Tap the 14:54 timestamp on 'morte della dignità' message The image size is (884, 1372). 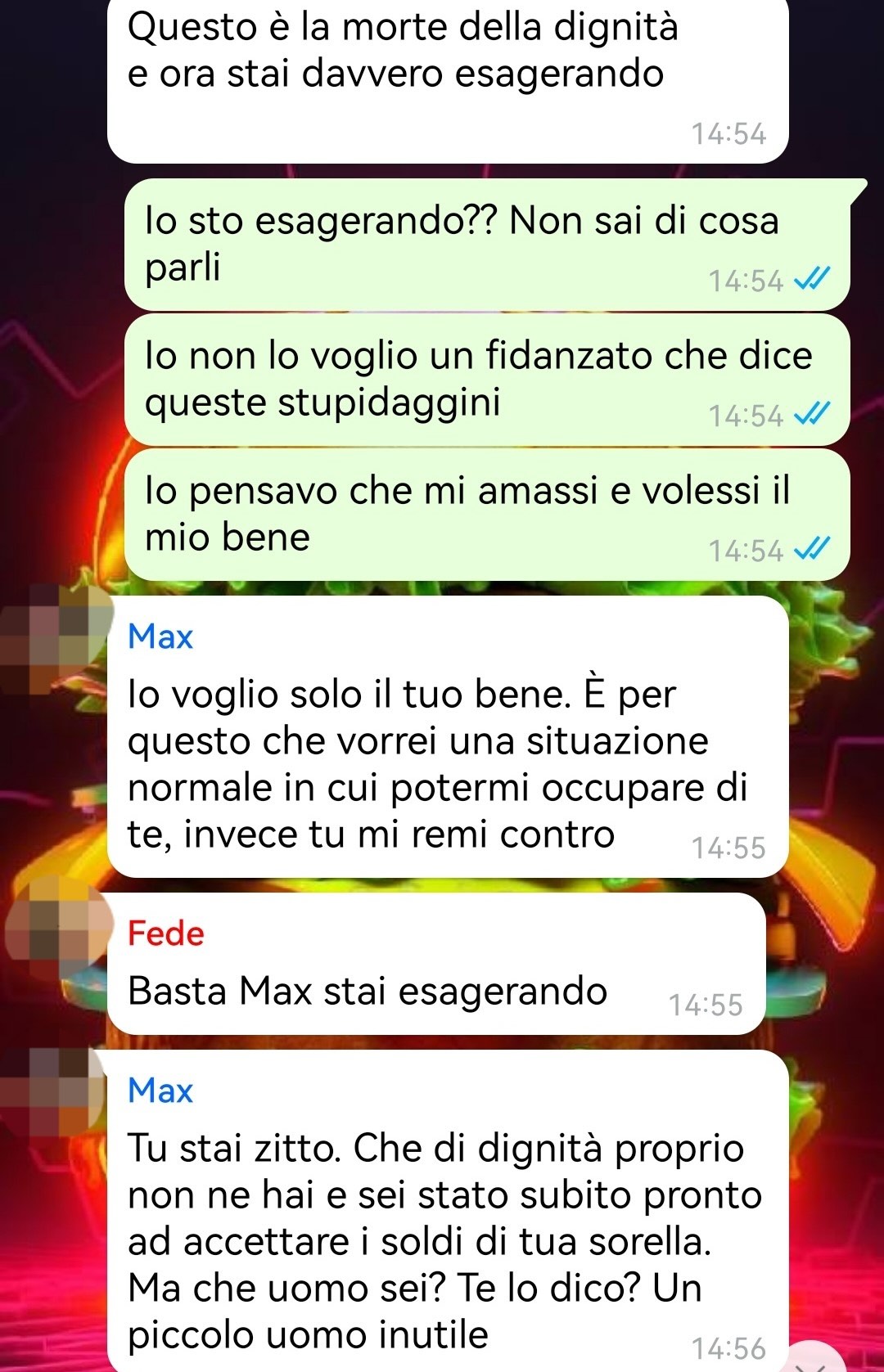pyautogui.click(x=728, y=133)
